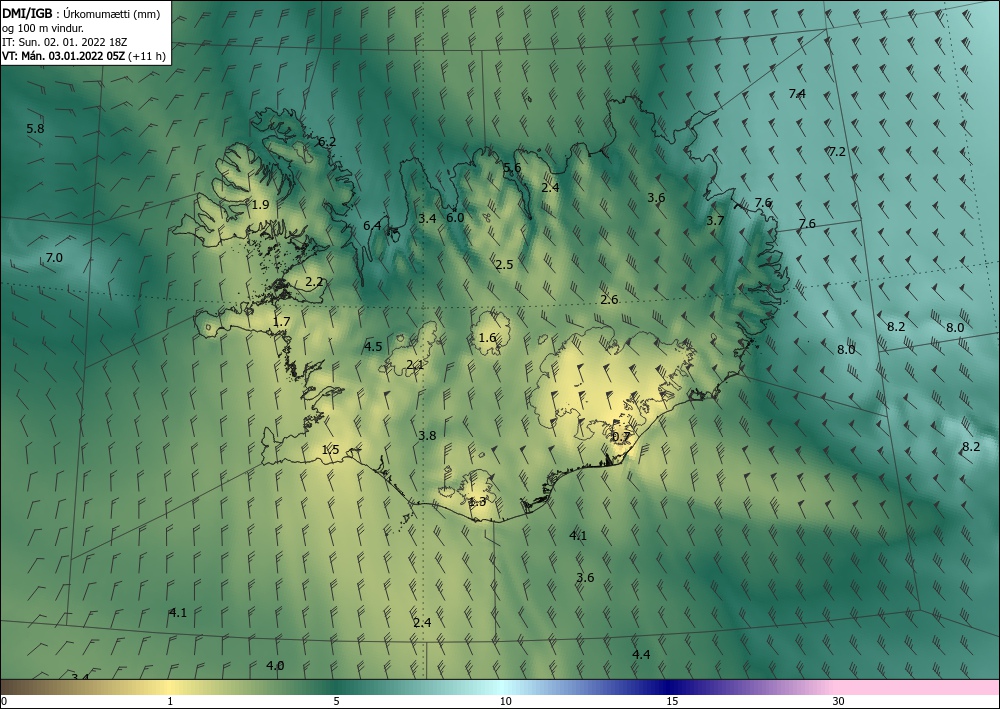Click the 4.4 value over the southern ocean
Image resolution: width=1000 pixels, height=709 pixels.
pos(641,655)
